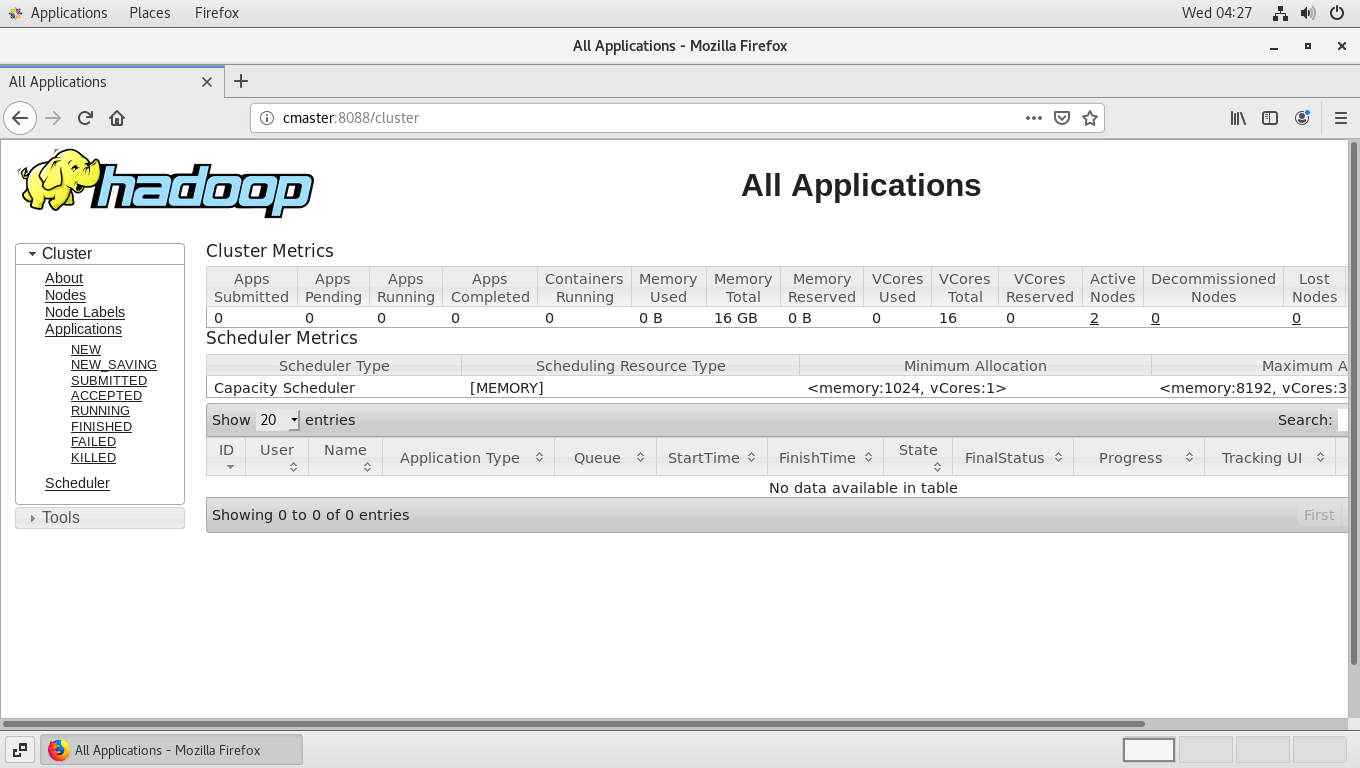Open the system volume icon

[1308, 13]
